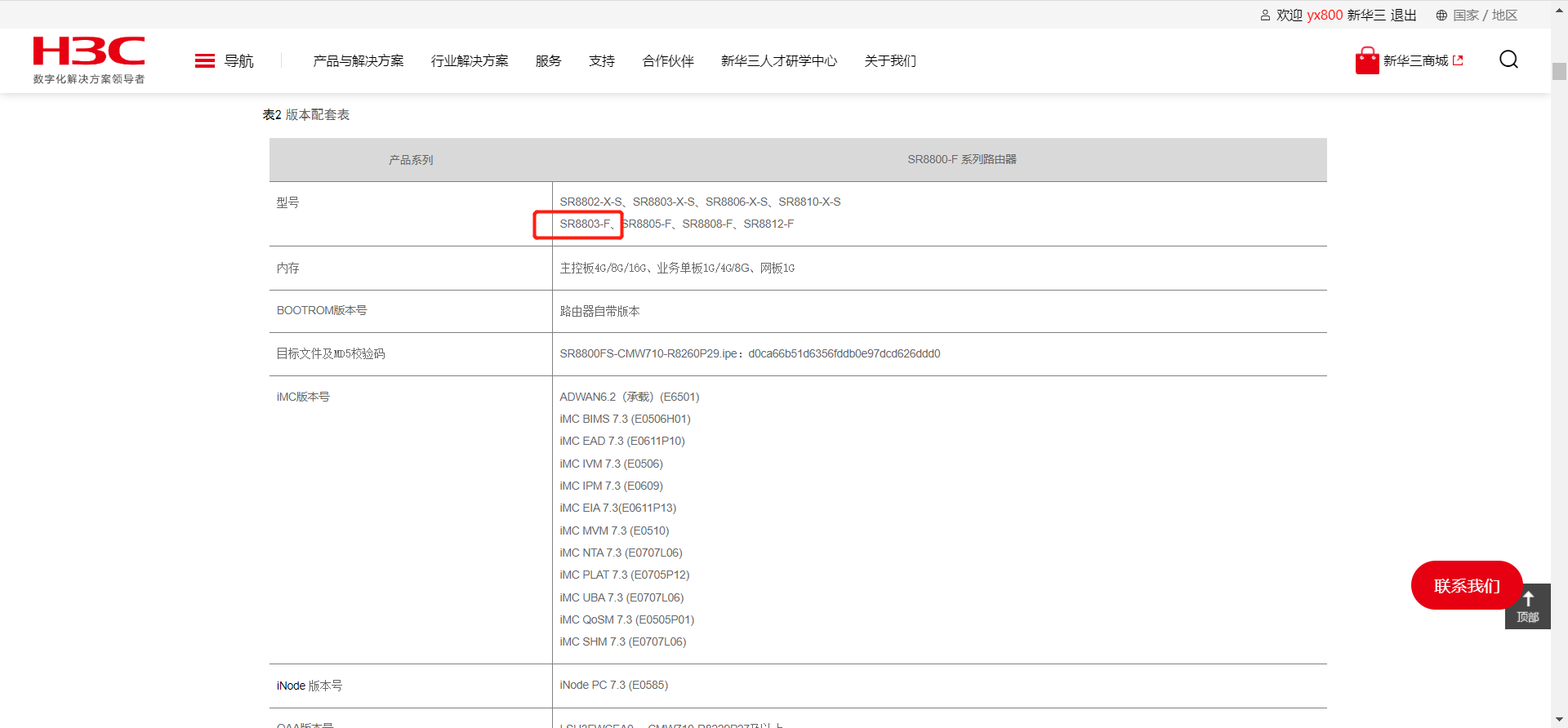Click the iNode 版本号 row label
The height and width of the screenshot is (728, 1568).
[x=310, y=686]
